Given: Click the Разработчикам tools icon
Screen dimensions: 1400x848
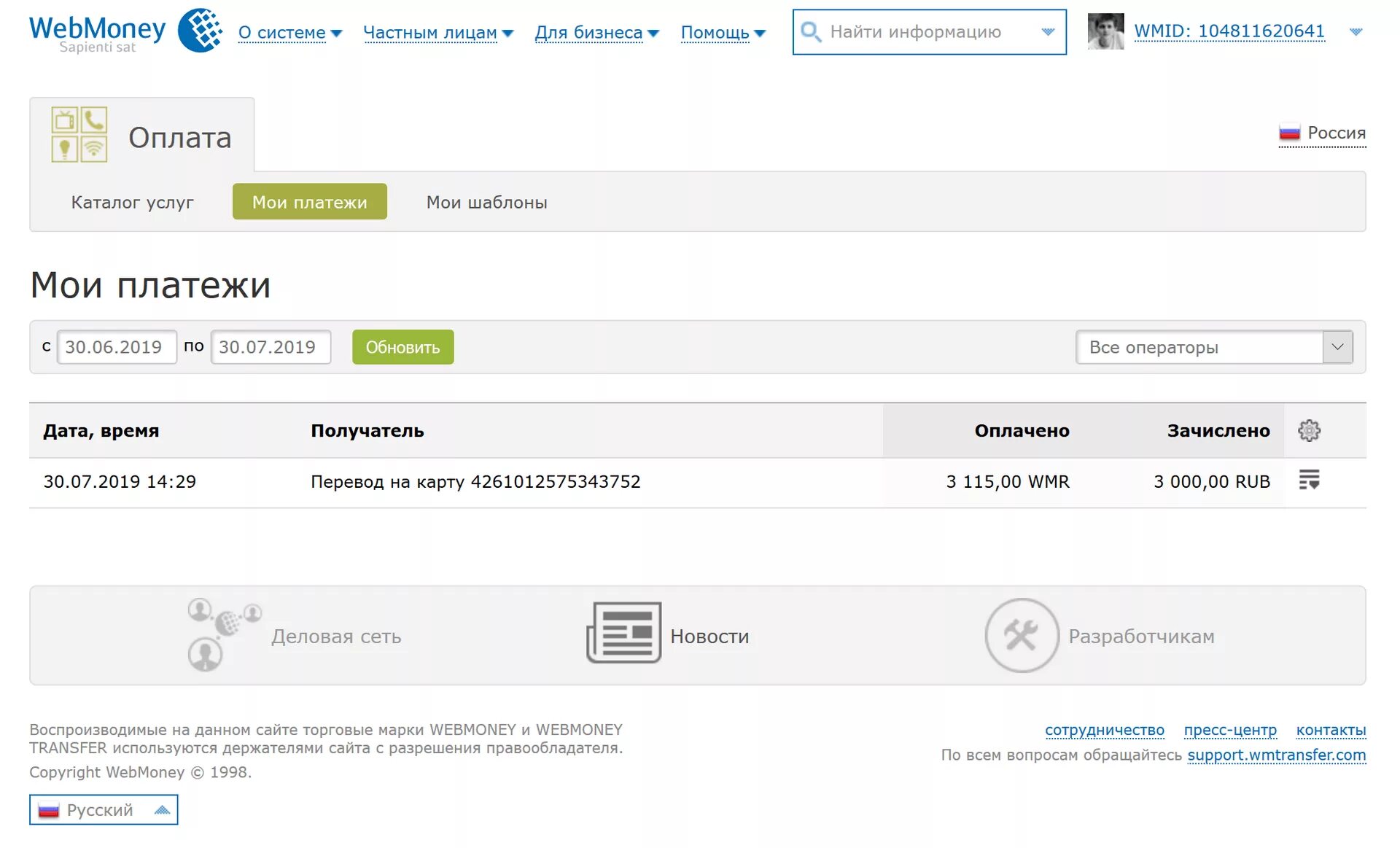Looking at the screenshot, I should click(1022, 635).
